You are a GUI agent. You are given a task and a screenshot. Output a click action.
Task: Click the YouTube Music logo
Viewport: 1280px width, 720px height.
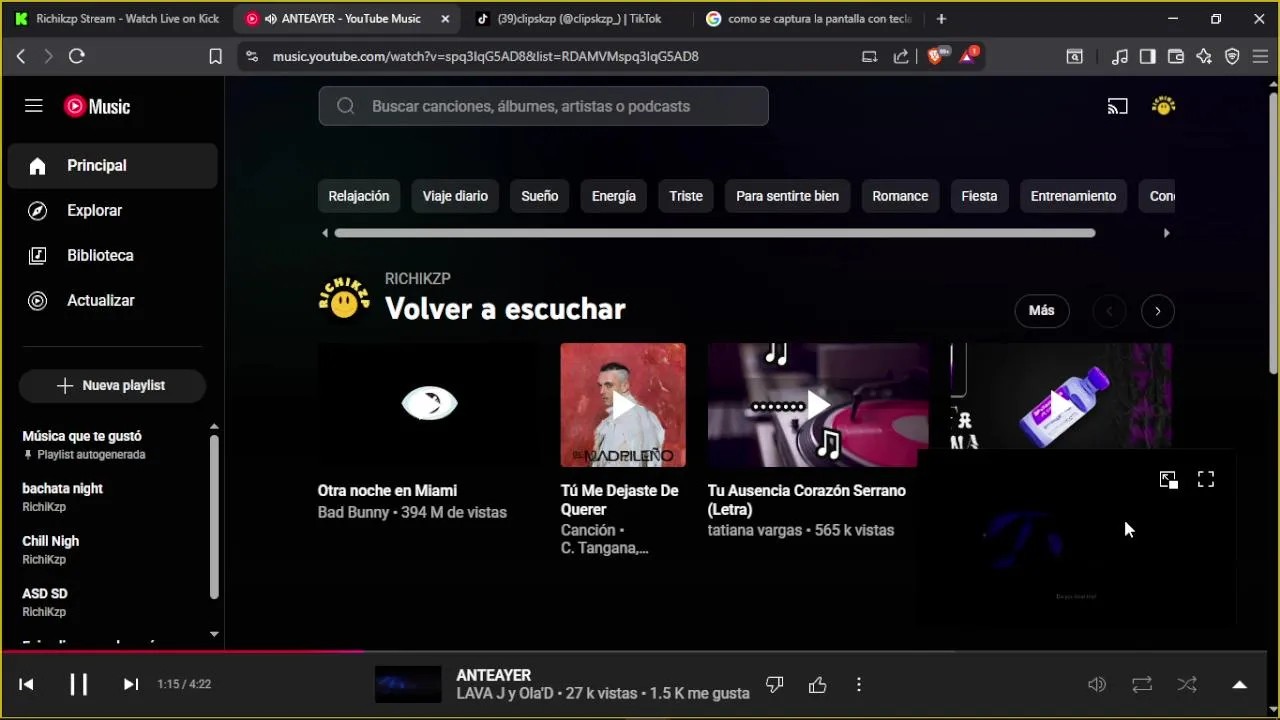(97, 106)
